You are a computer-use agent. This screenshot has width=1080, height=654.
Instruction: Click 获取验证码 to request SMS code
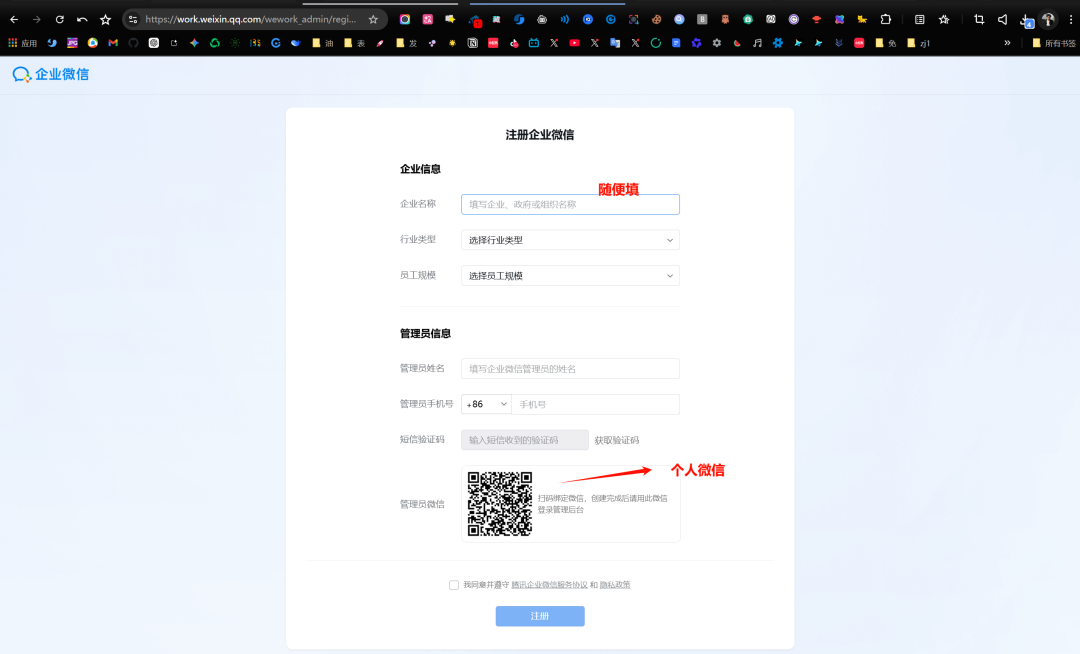click(x=616, y=440)
